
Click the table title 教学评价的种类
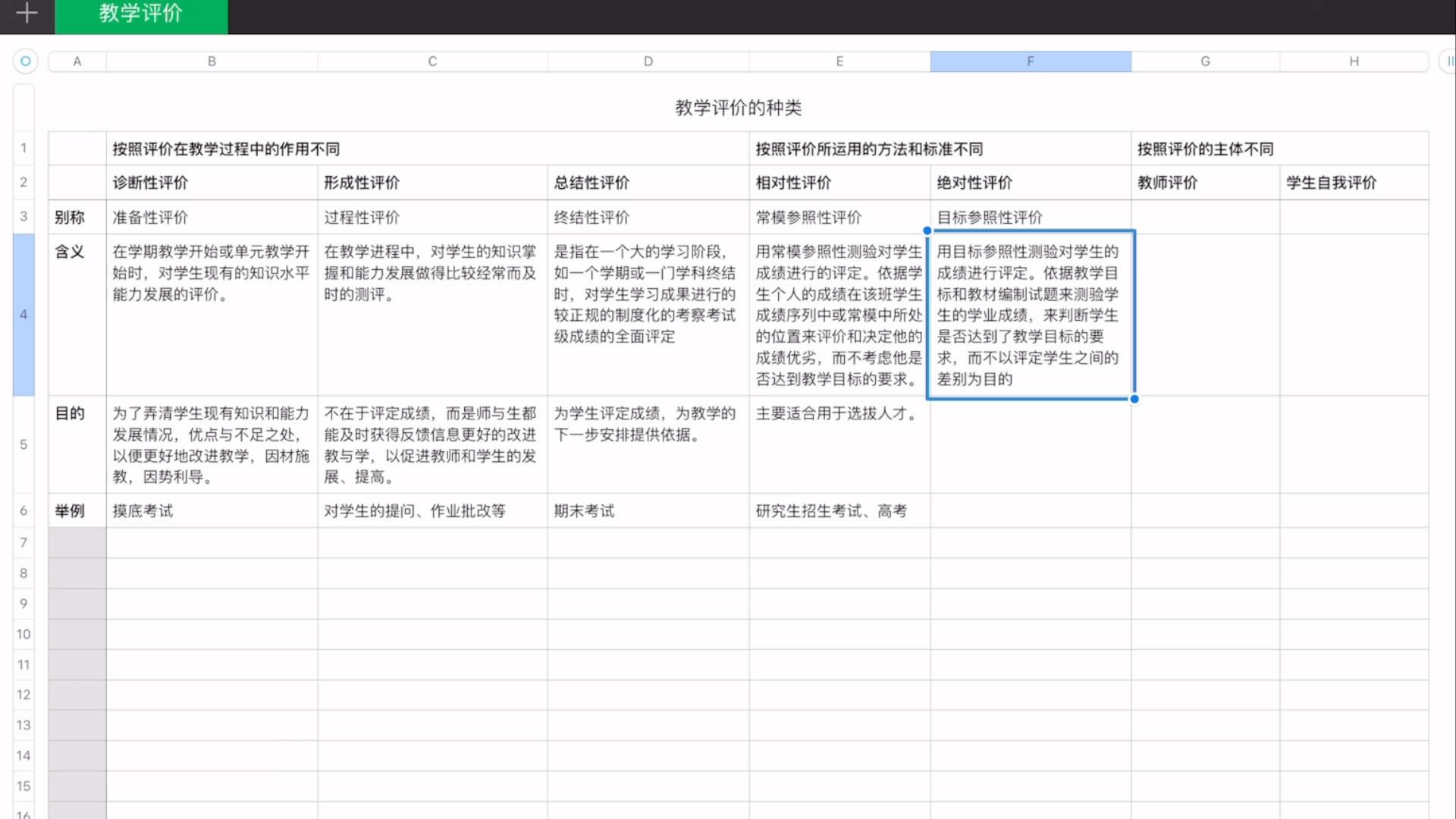[739, 108]
